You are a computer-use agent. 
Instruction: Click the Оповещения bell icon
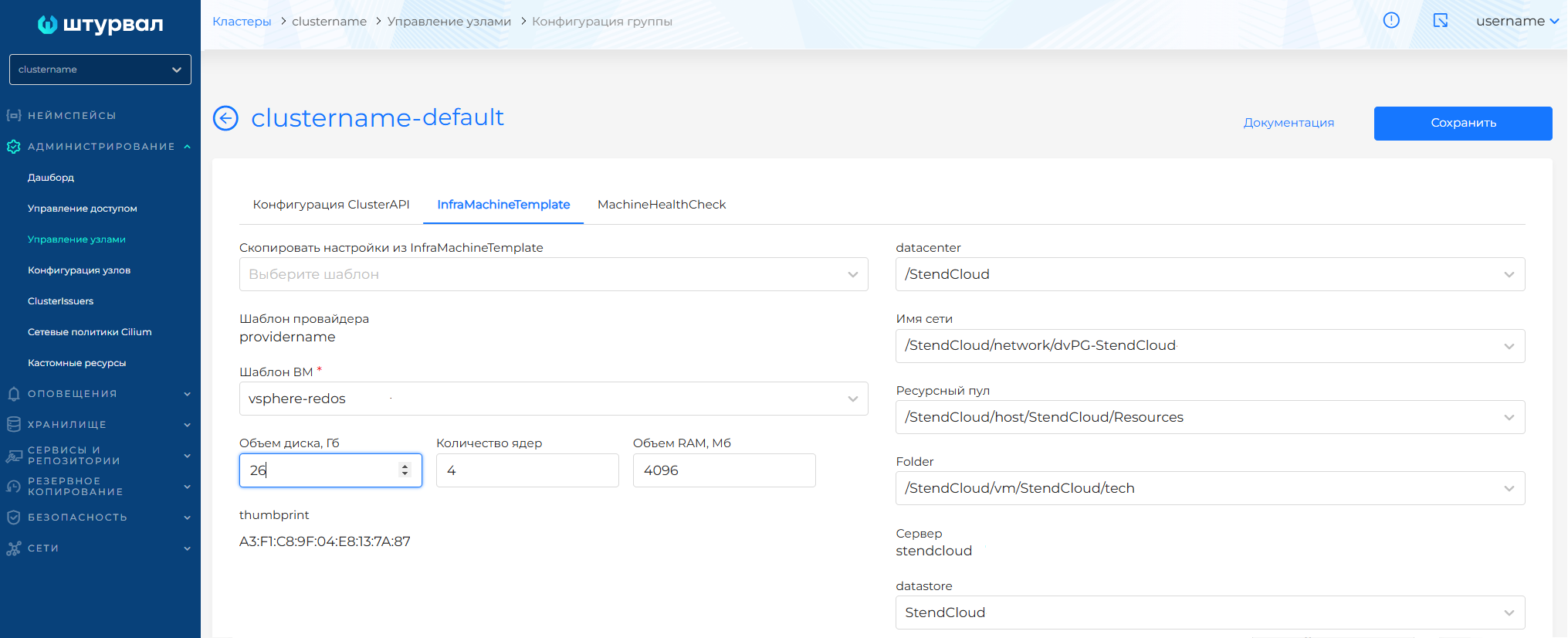13,394
